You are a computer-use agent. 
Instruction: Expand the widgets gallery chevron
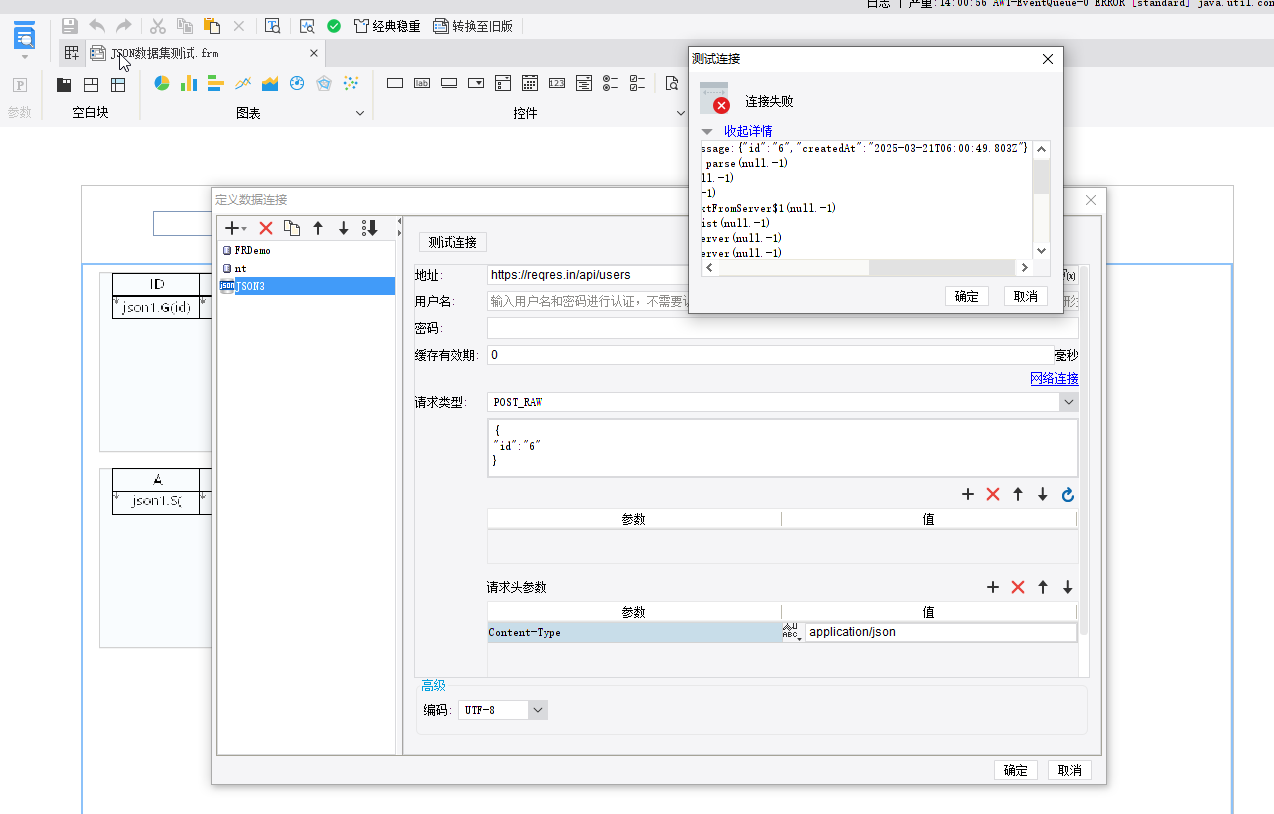(x=681, y=113)
